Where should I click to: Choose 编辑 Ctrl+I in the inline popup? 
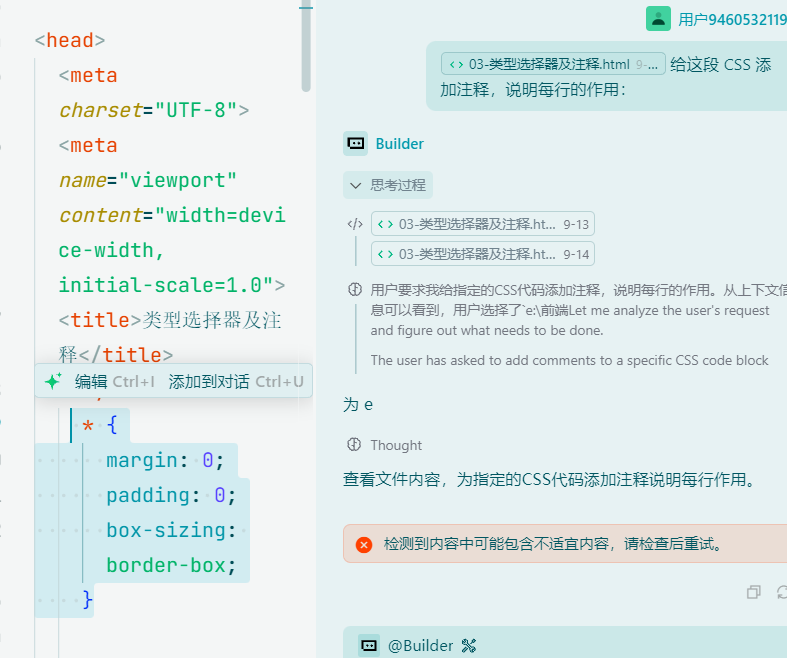pyautogui.click(x=114, y=381)
